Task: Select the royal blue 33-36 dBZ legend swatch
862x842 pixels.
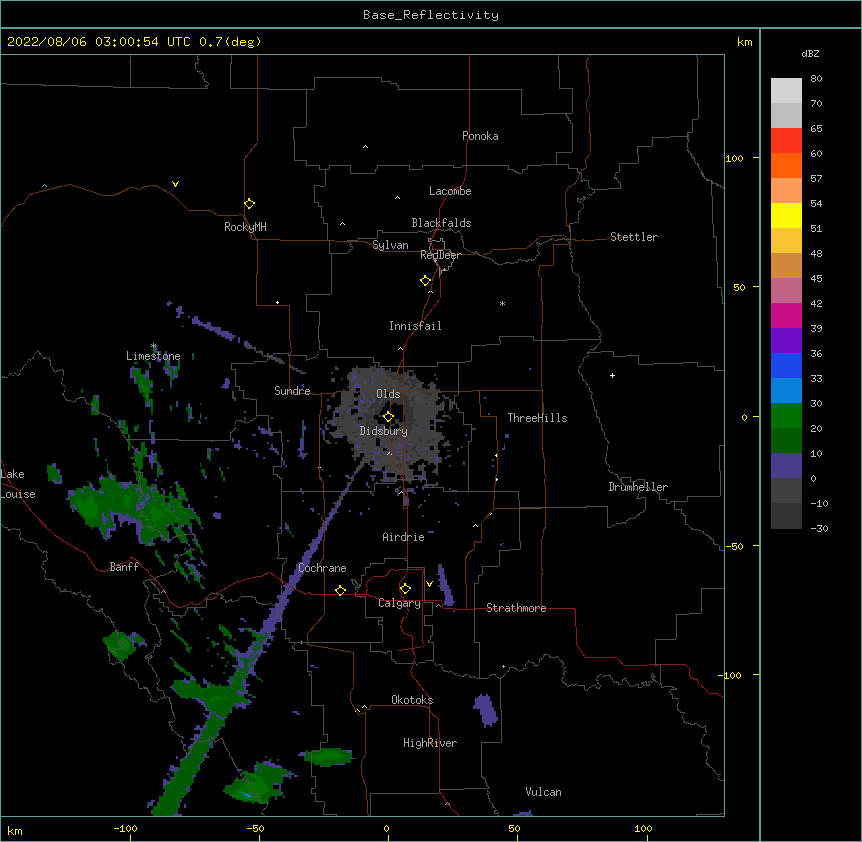Action: coord(786,365)
